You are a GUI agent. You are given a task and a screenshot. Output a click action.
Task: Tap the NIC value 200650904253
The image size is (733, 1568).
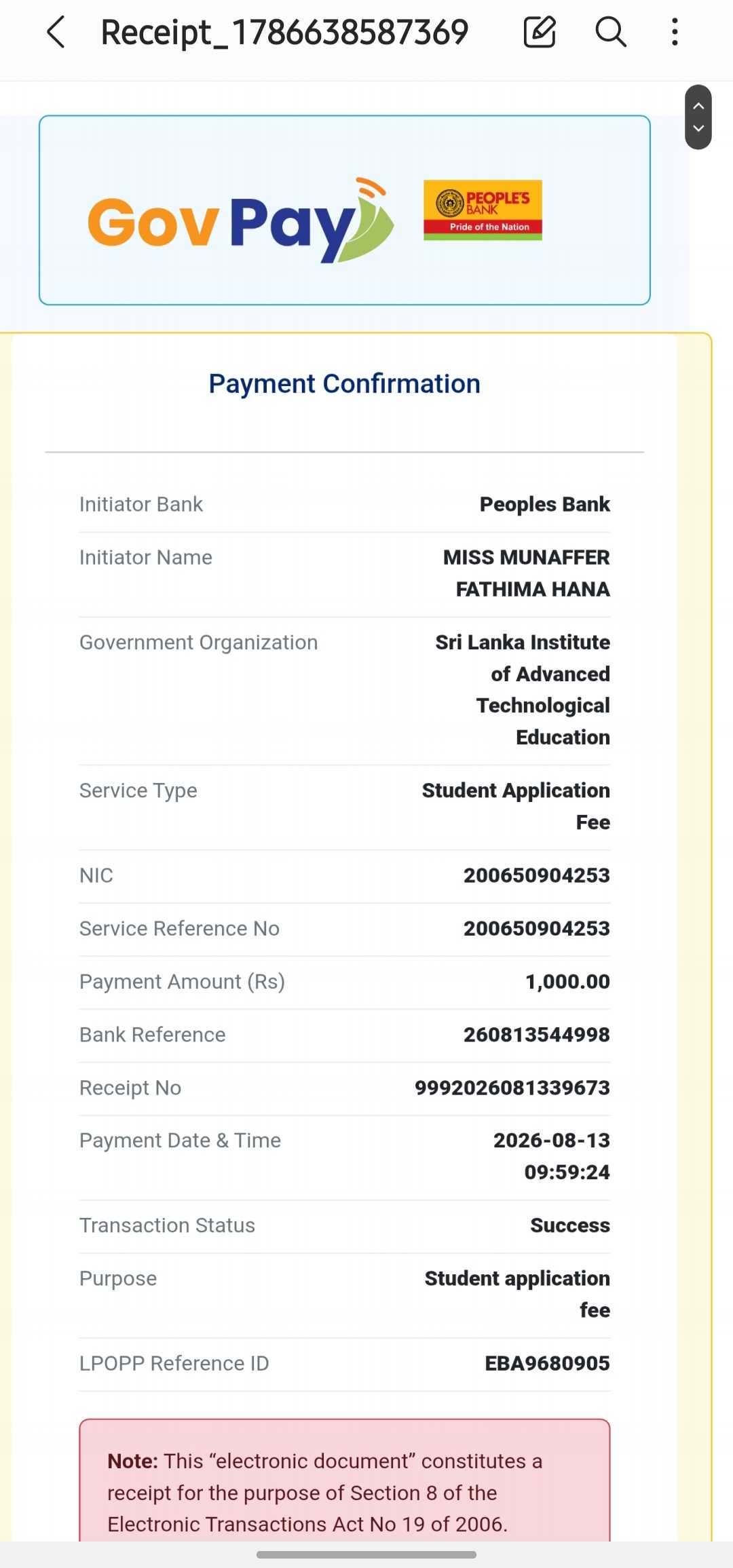click(x=537, y=875)
